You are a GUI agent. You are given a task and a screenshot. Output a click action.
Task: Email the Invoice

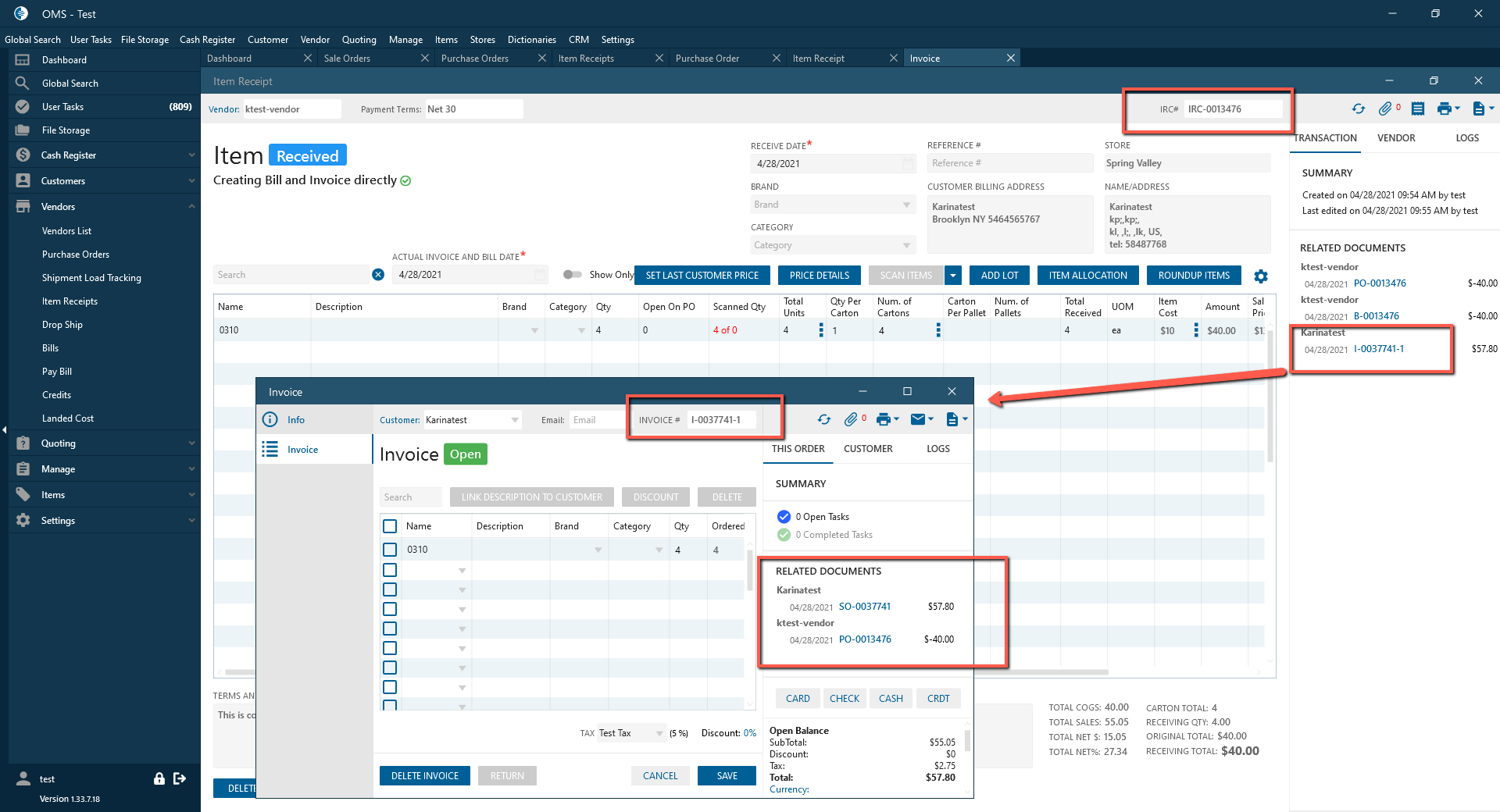[918, 420]
